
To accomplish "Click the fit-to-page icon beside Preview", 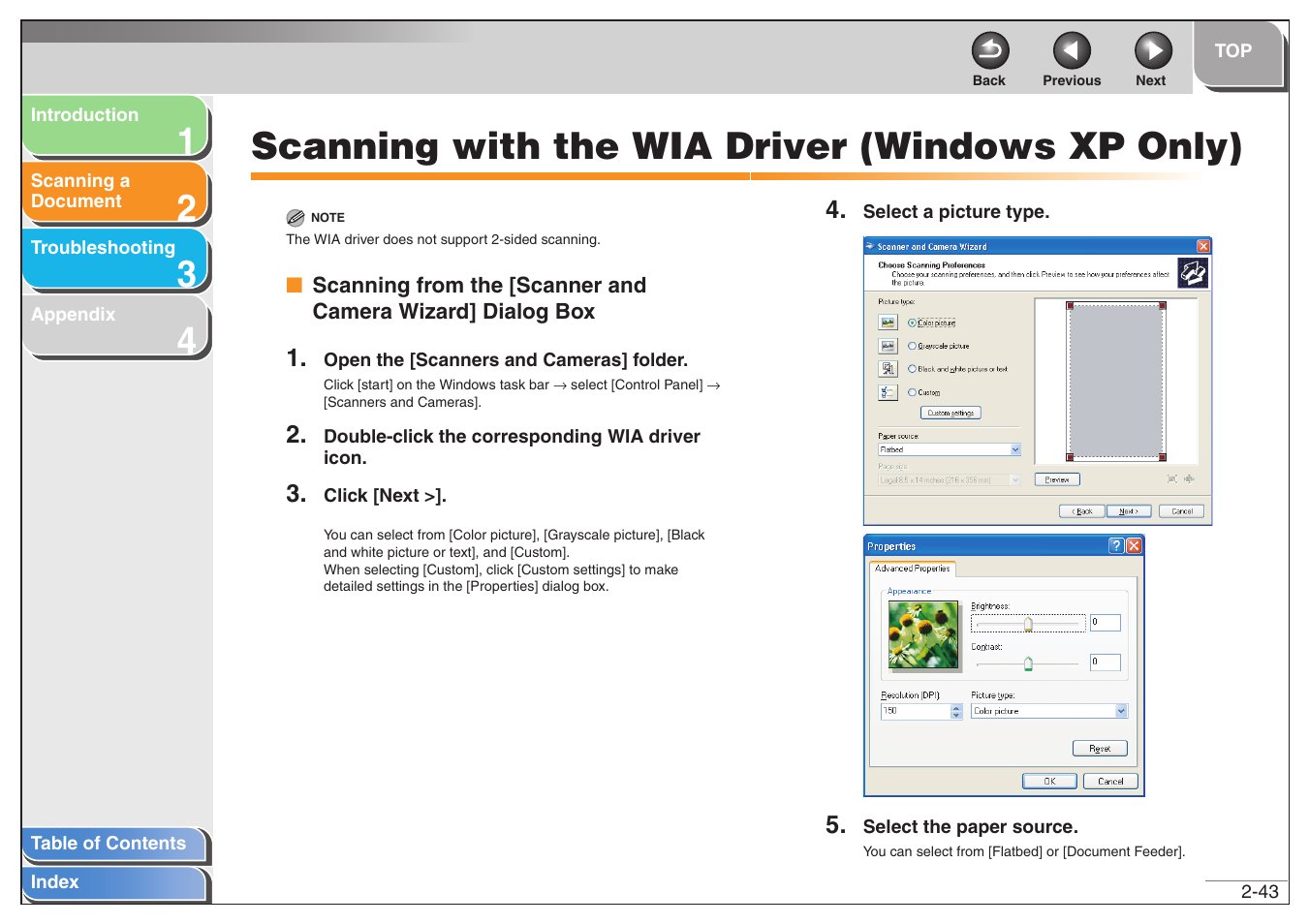I will [x=1172, y=479].
